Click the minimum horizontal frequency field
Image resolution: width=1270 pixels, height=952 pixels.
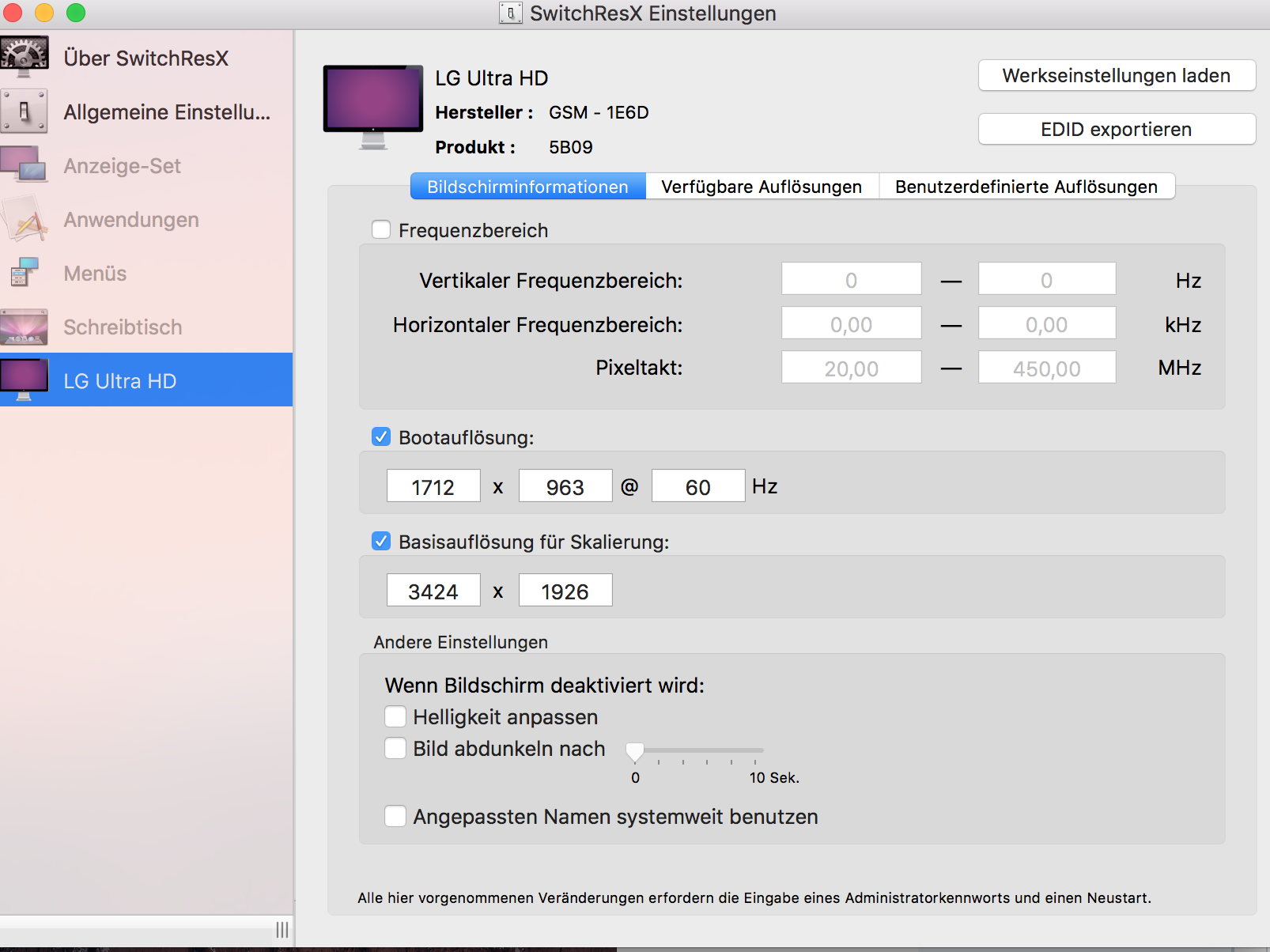[x=852, y=323]
